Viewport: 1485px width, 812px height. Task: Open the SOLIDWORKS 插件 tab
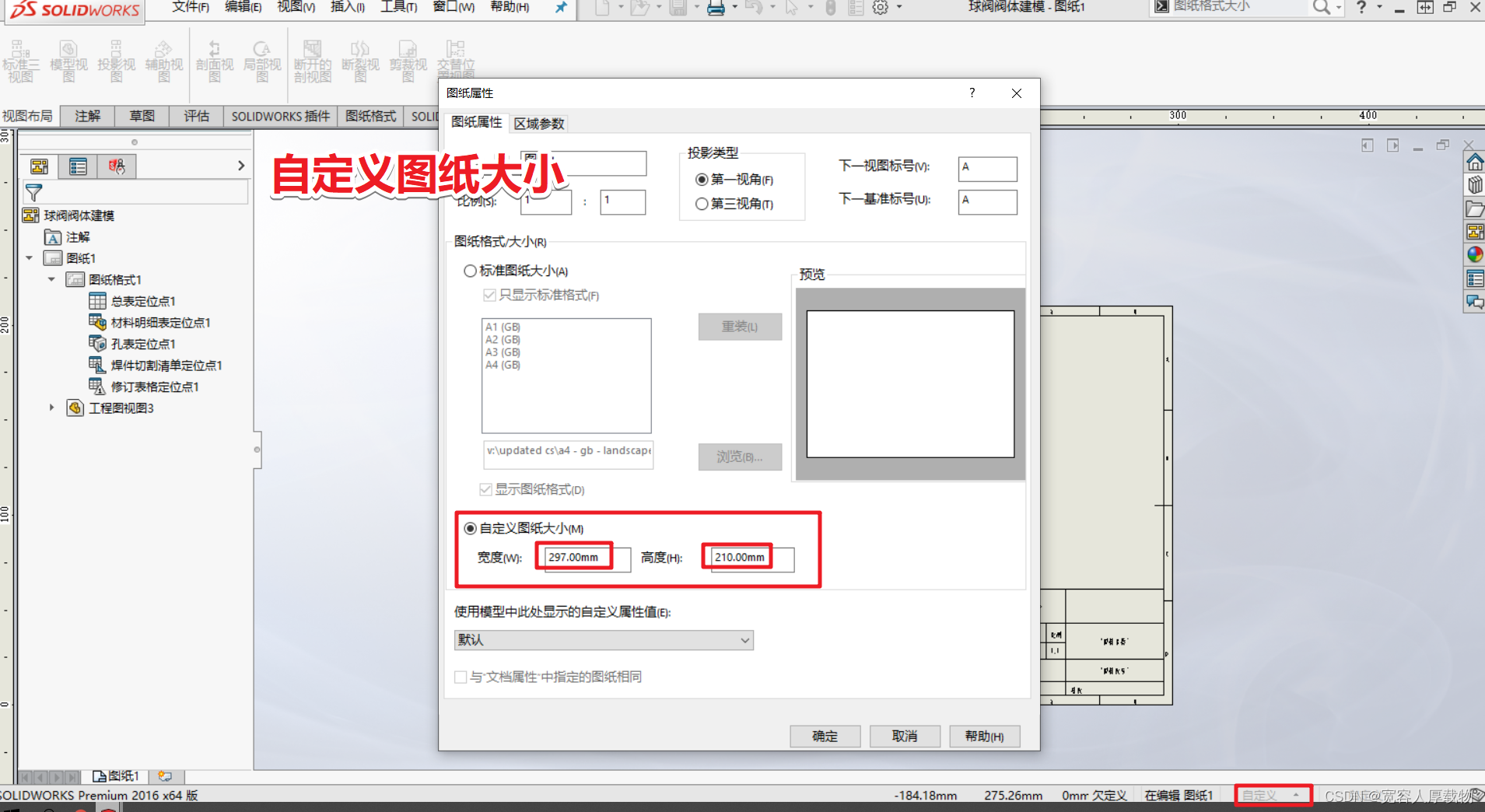pyautogui.click(x=281, y=116)
